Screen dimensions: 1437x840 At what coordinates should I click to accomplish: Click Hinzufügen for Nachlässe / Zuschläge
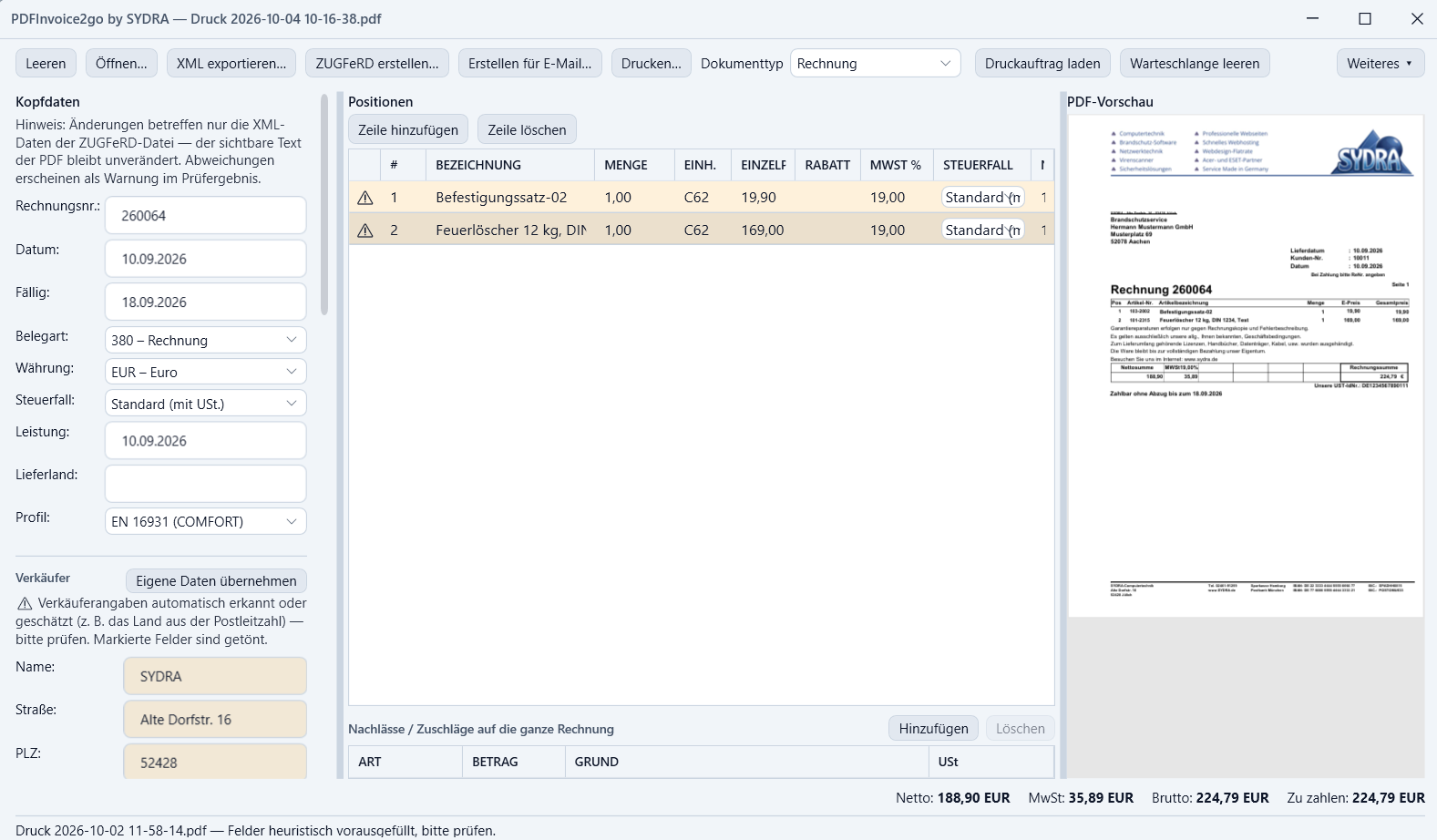[934, 729]
